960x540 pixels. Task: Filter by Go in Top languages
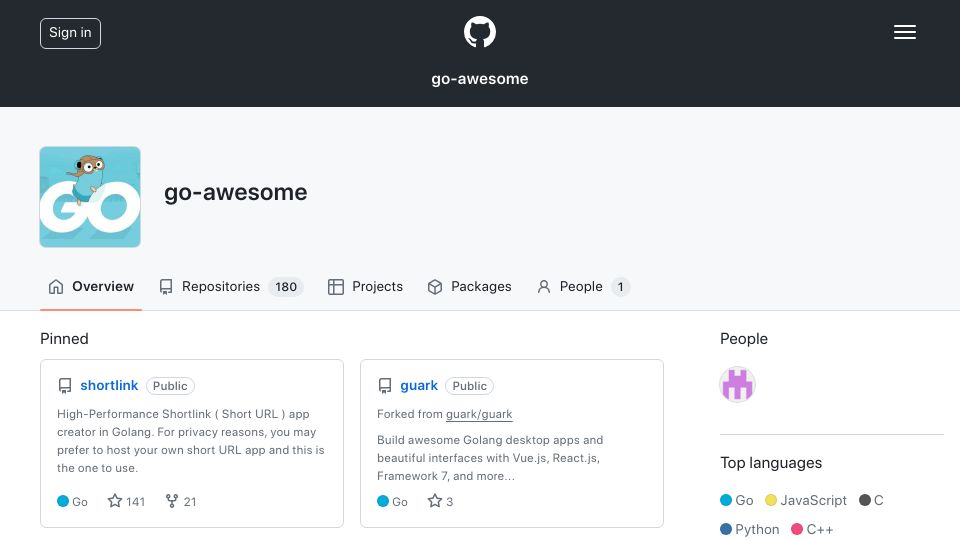pyautogui.click(x=737, y=500)
